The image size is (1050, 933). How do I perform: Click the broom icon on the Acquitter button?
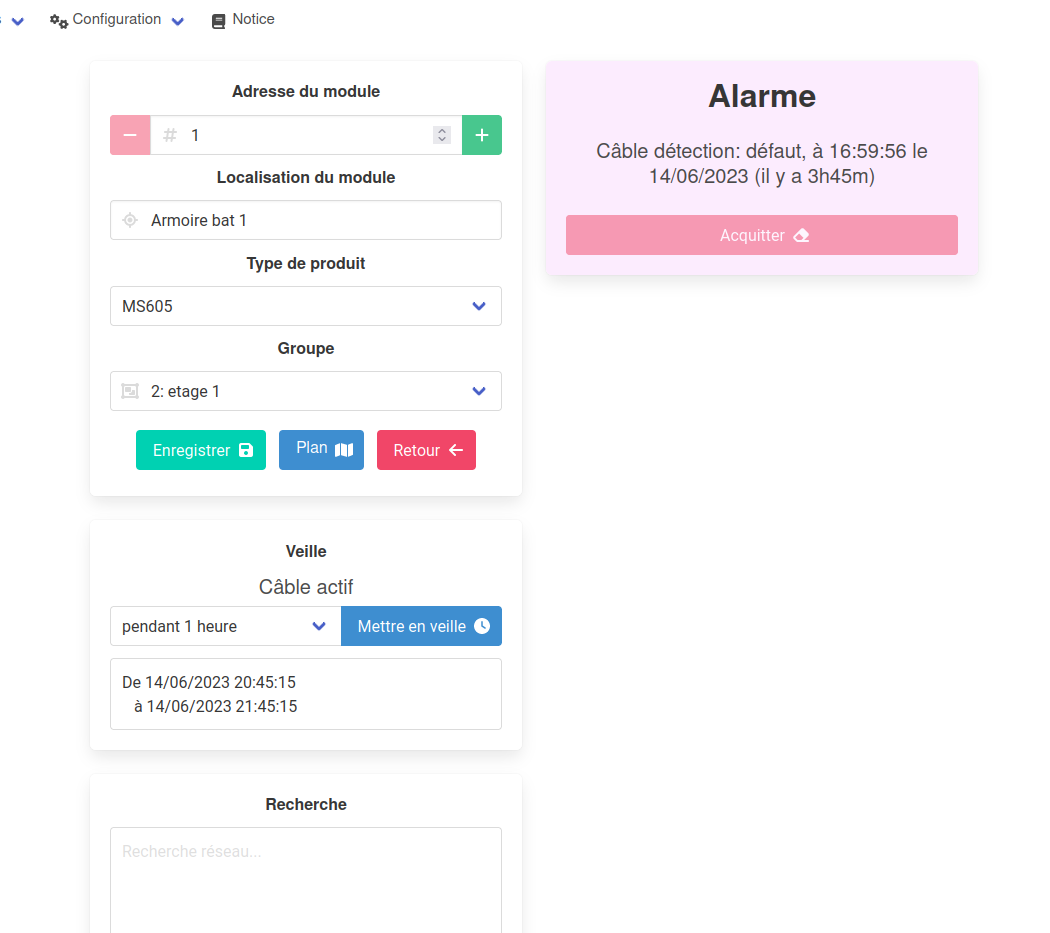[800, 235]
